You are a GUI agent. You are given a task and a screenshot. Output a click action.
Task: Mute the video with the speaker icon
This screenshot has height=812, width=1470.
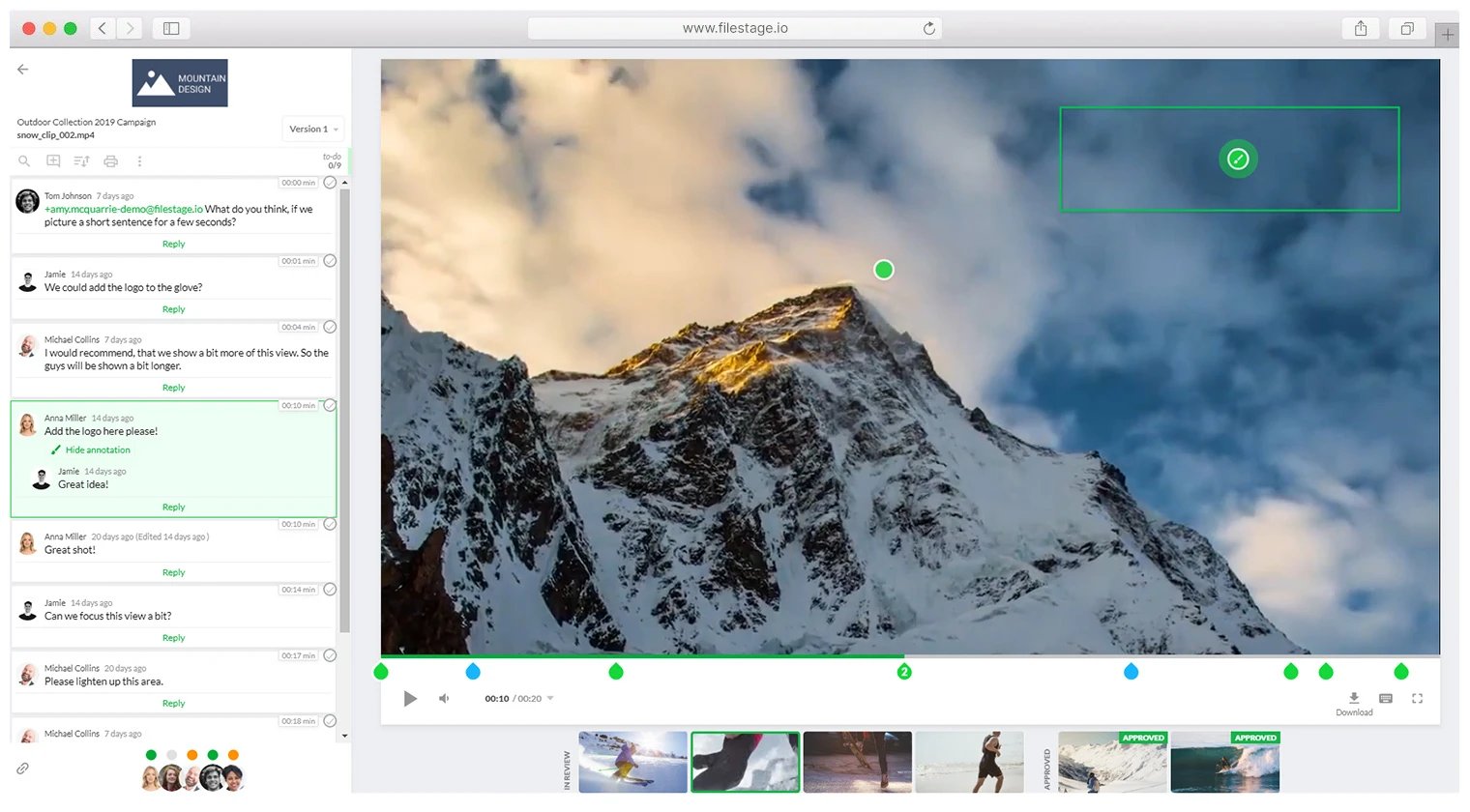[444, 699]
